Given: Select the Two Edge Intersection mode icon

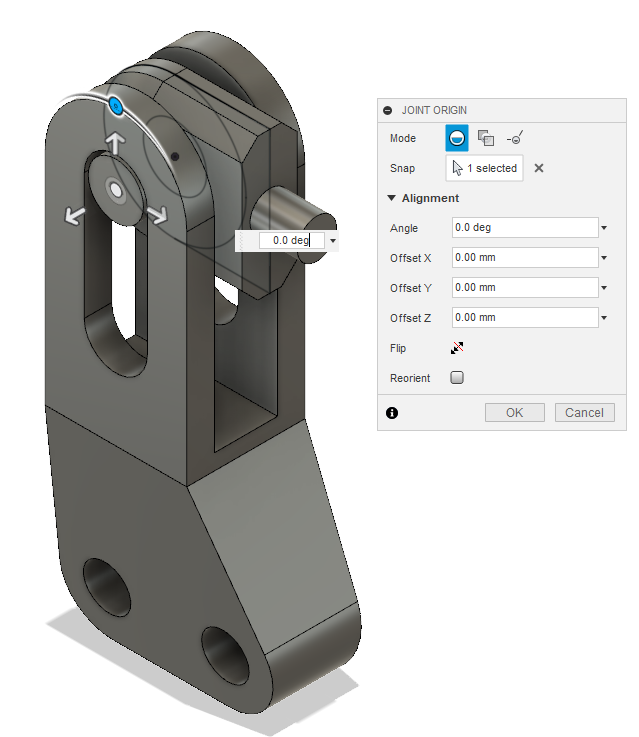Looking at the screenshot, I should pyautogui.click(x=515, y=138).
